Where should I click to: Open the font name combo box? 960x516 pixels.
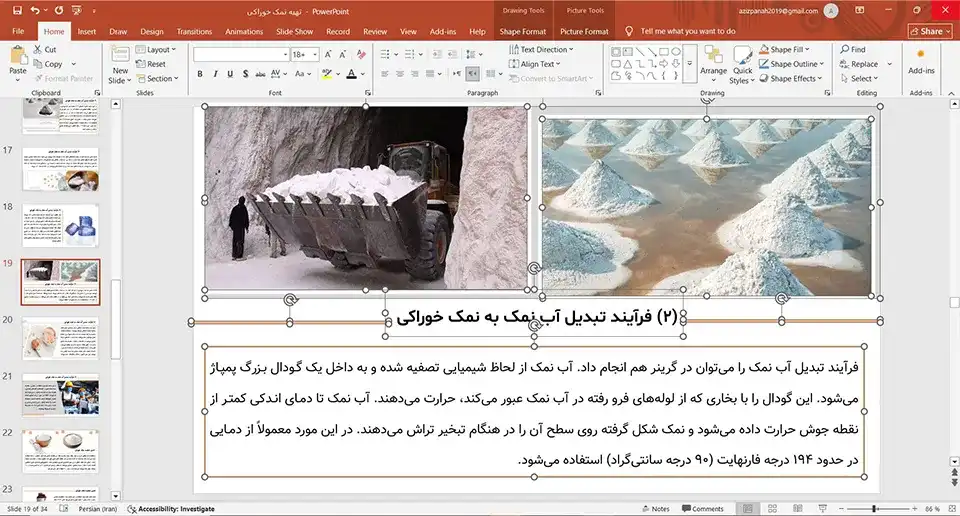(241, 54)
